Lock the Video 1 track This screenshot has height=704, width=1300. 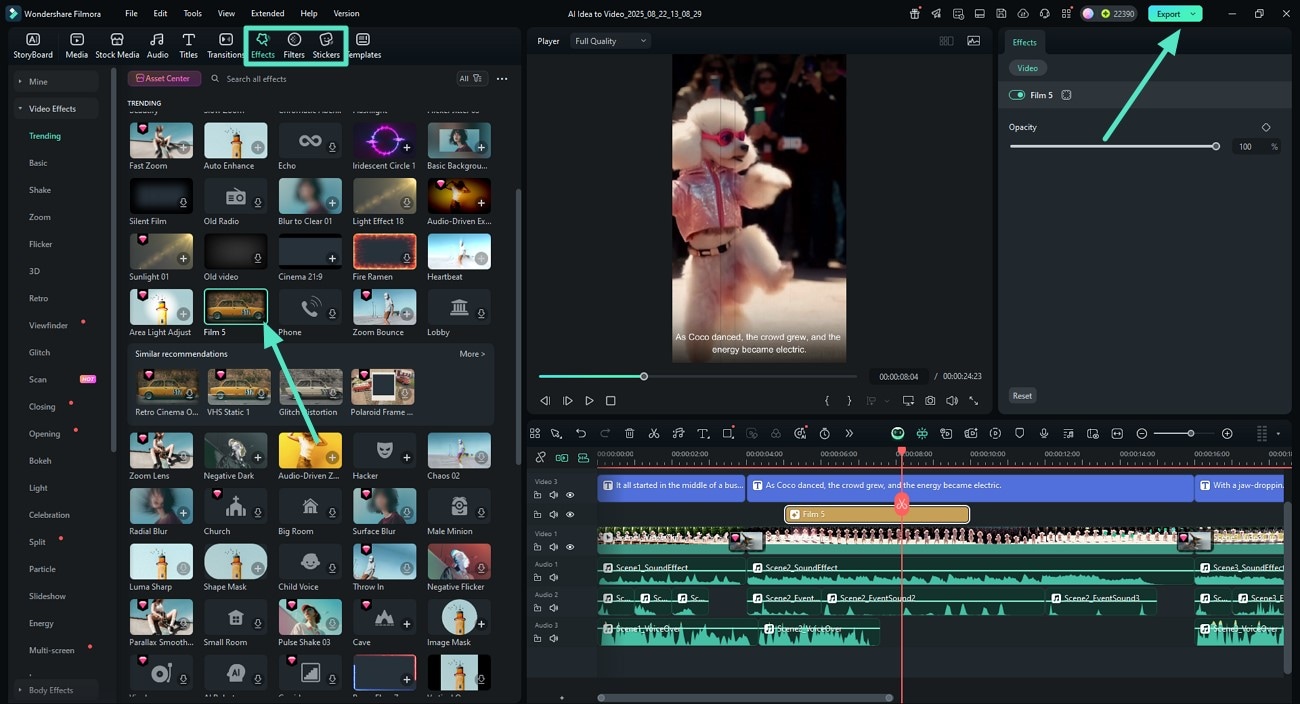(538, 547)
